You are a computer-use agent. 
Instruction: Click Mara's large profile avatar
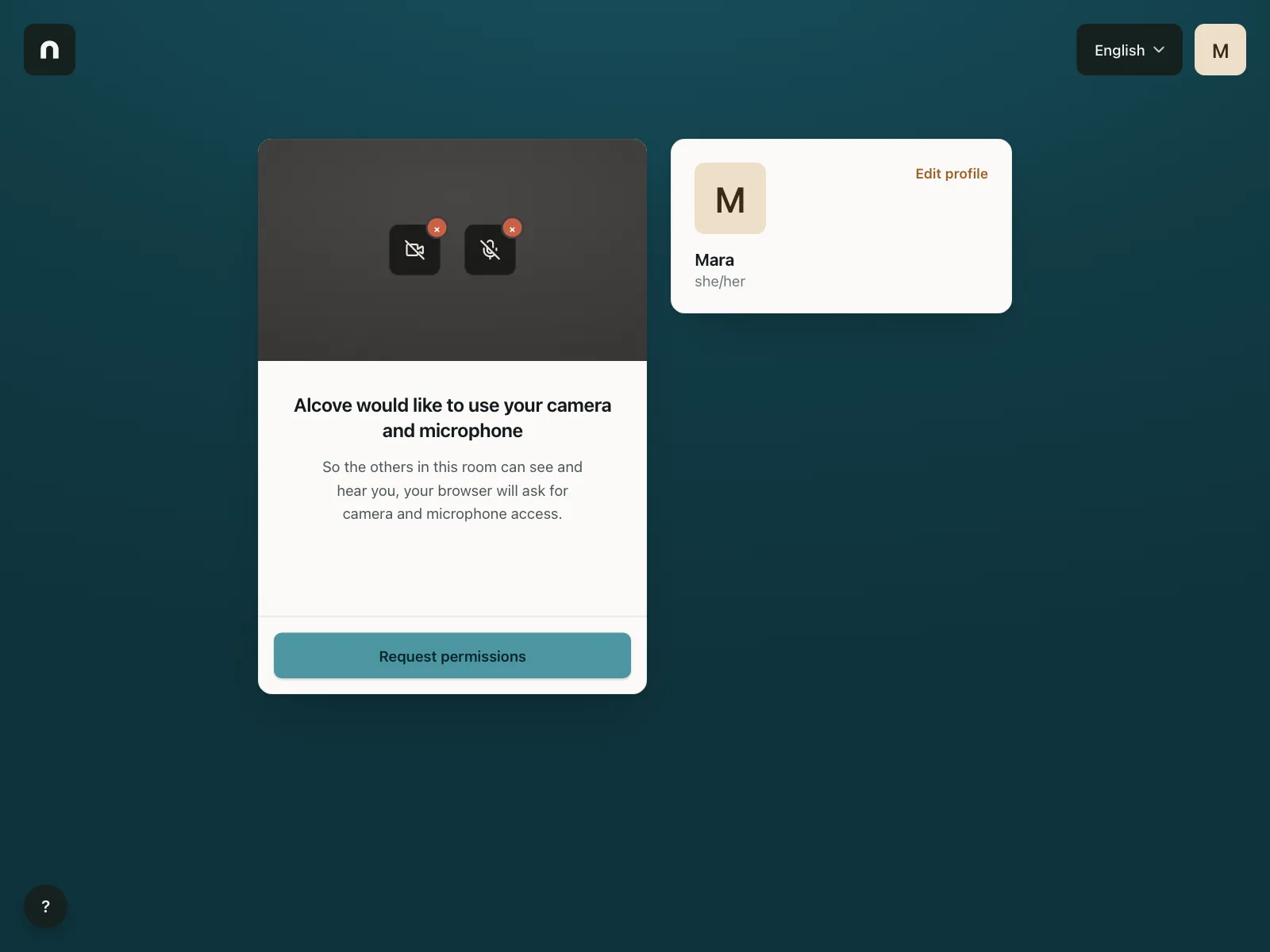pyautogui.click(x=730, y=198)
